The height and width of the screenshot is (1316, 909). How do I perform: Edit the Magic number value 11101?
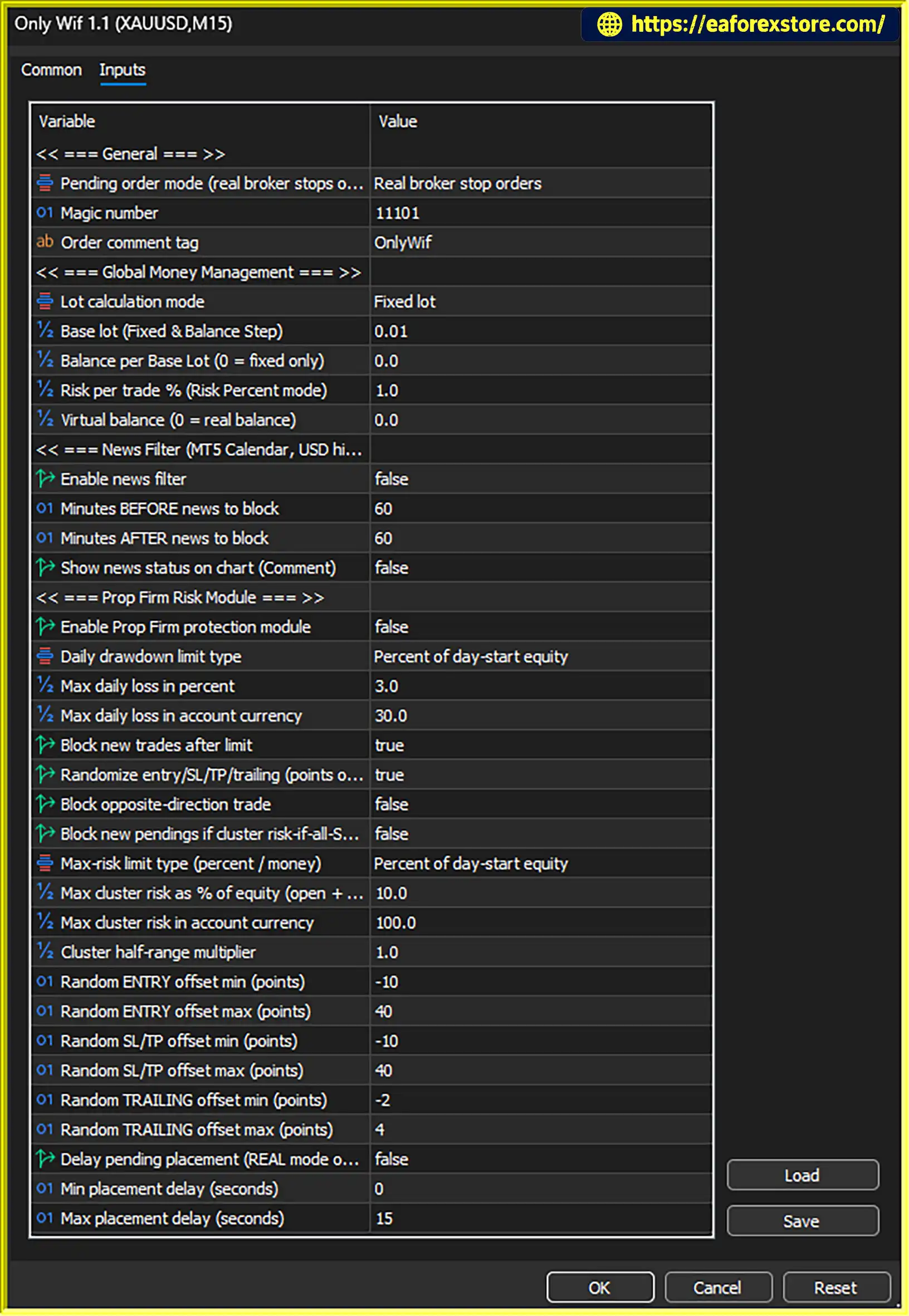[x=541, y=213]
